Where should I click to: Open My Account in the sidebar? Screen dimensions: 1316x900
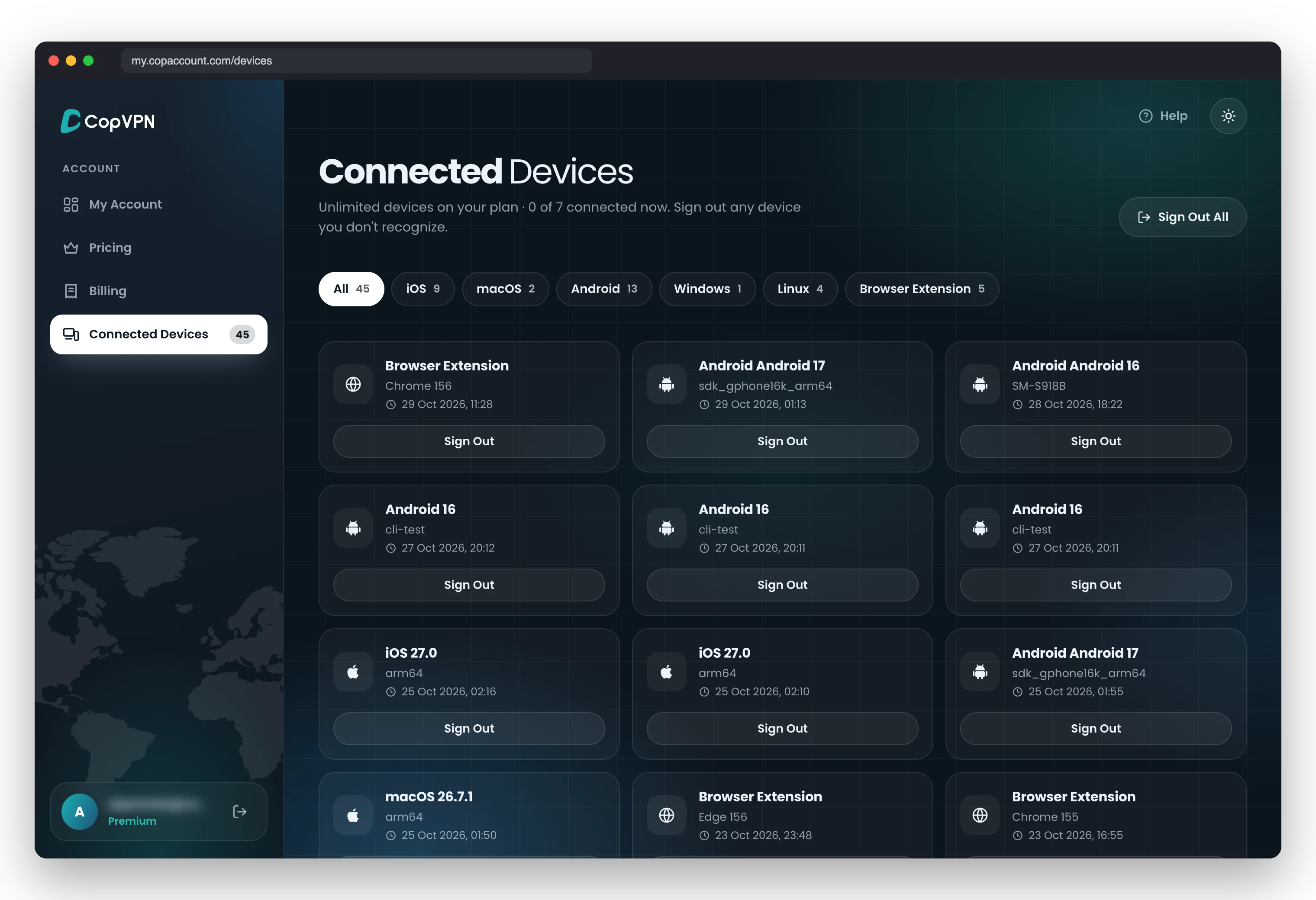coord(158,204)
